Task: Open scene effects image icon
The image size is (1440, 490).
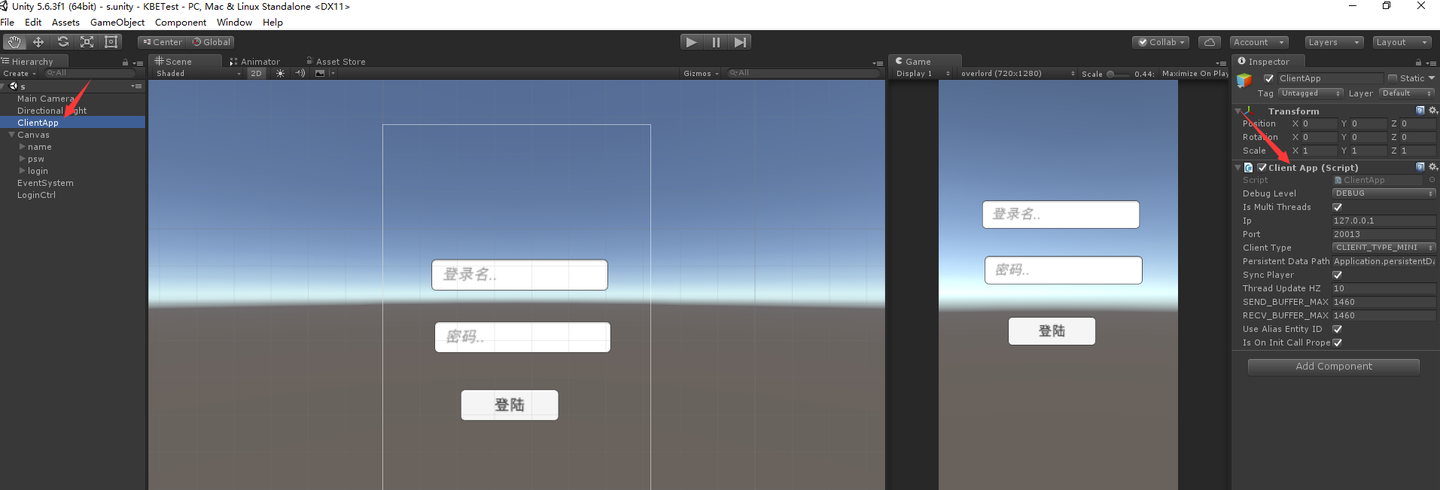Action: (x=320, y=73)
